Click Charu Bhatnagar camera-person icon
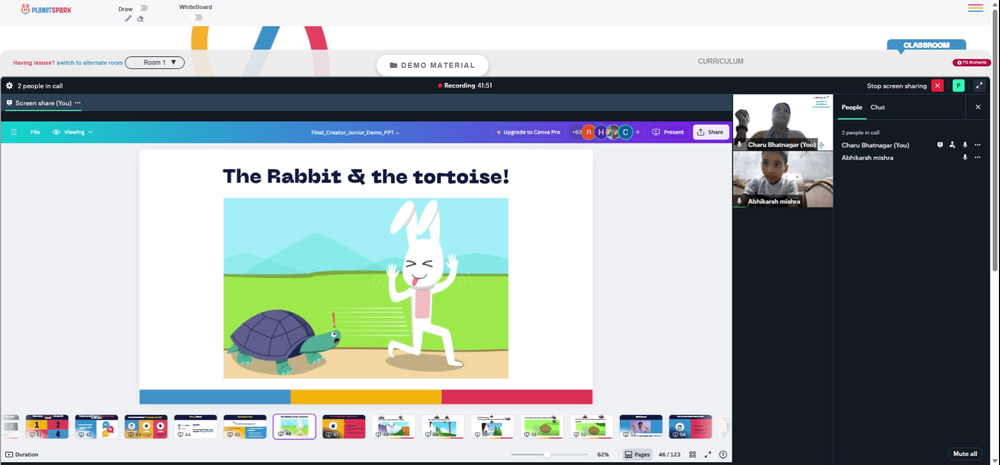 click(x=952, y=145)
